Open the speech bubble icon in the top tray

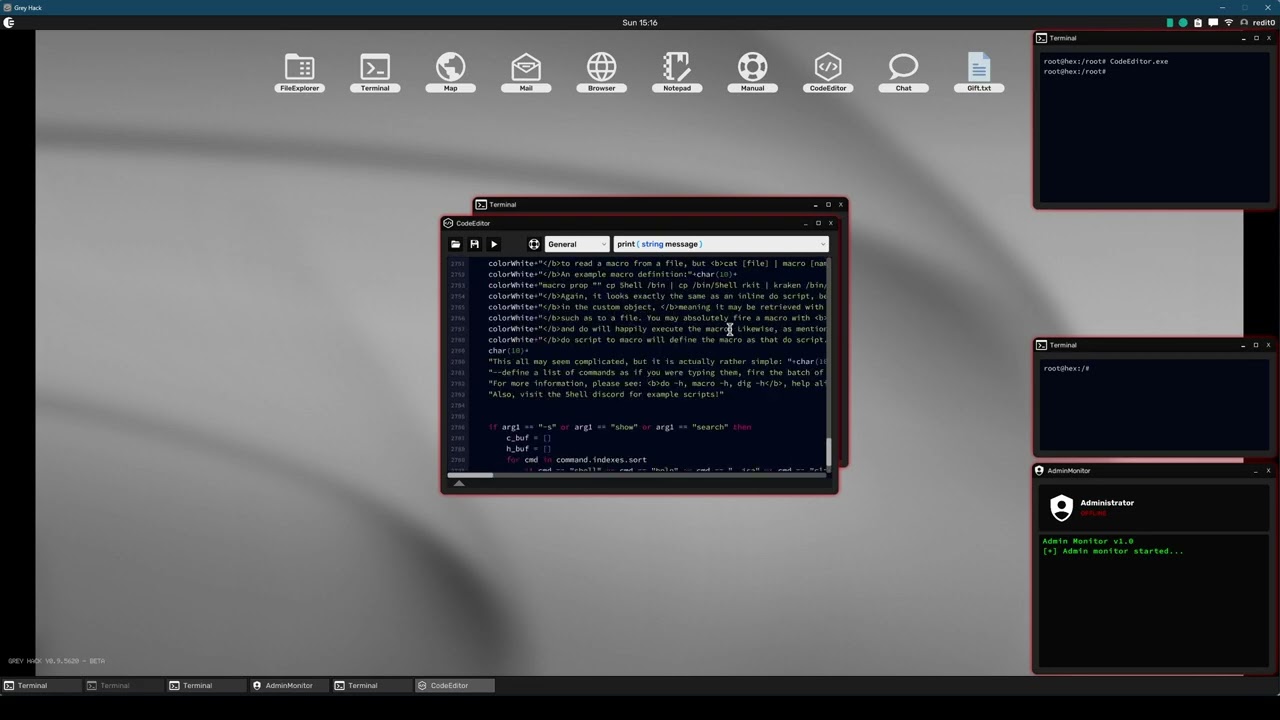[x=1213, y=22]
